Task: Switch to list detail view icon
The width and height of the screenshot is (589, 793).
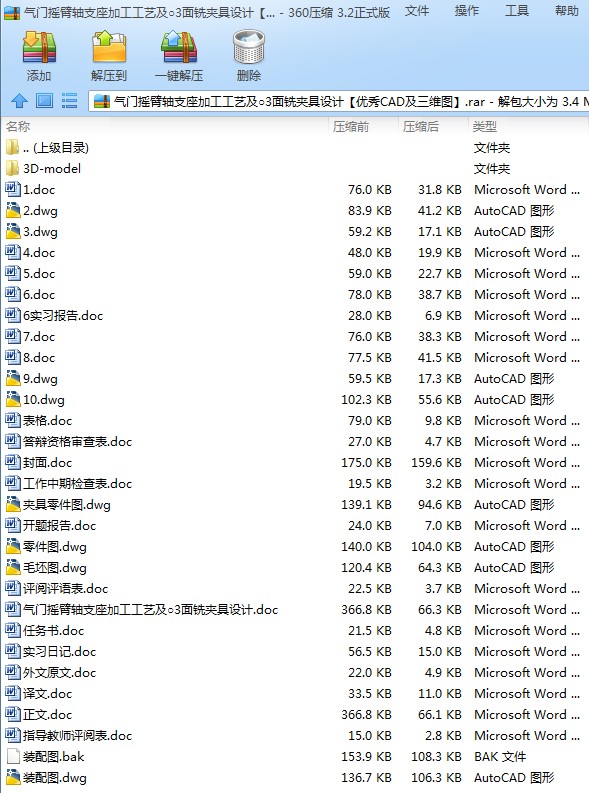Action: (x=69, y=101)
